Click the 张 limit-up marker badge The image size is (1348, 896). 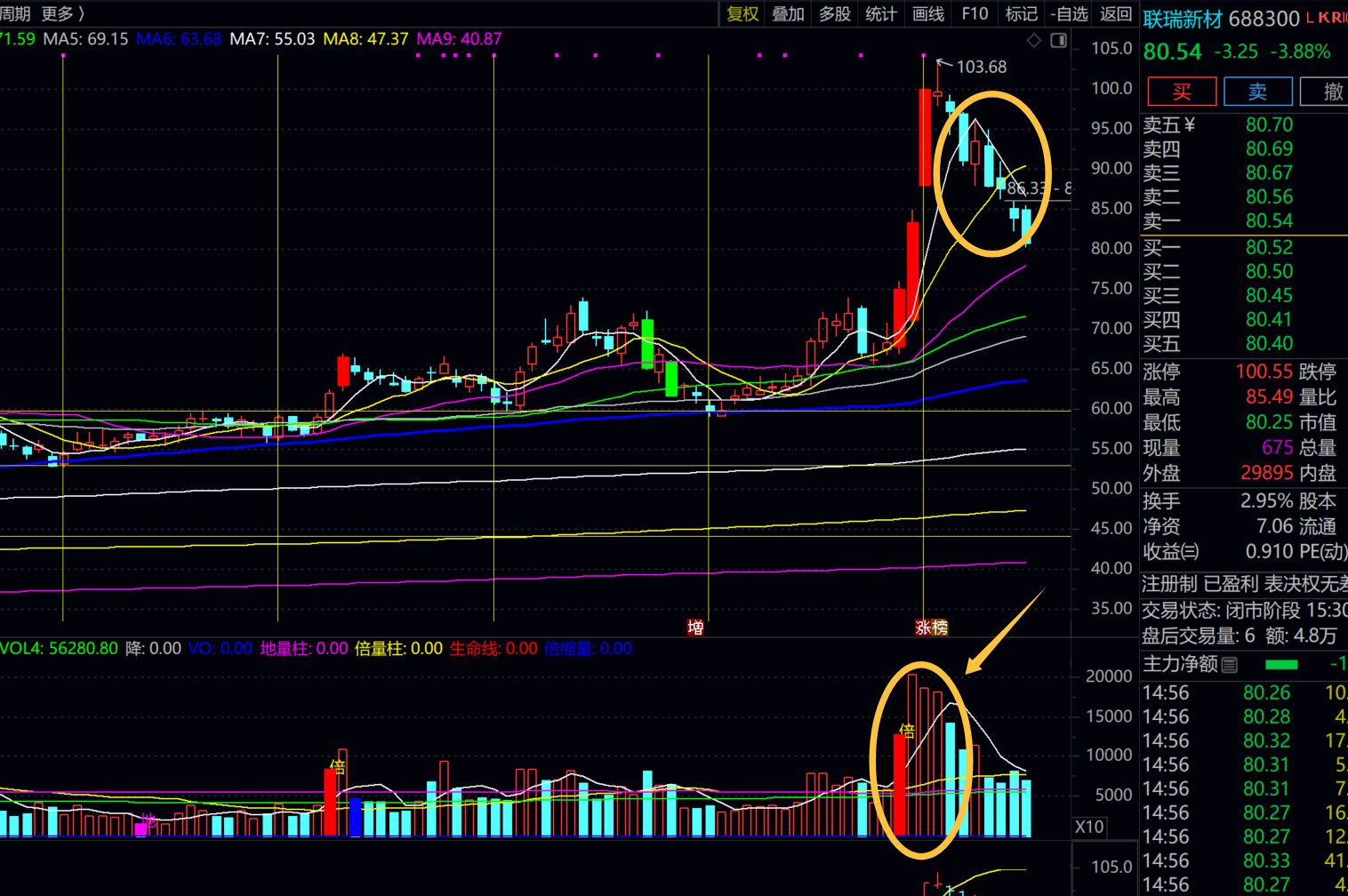[924, 628]
